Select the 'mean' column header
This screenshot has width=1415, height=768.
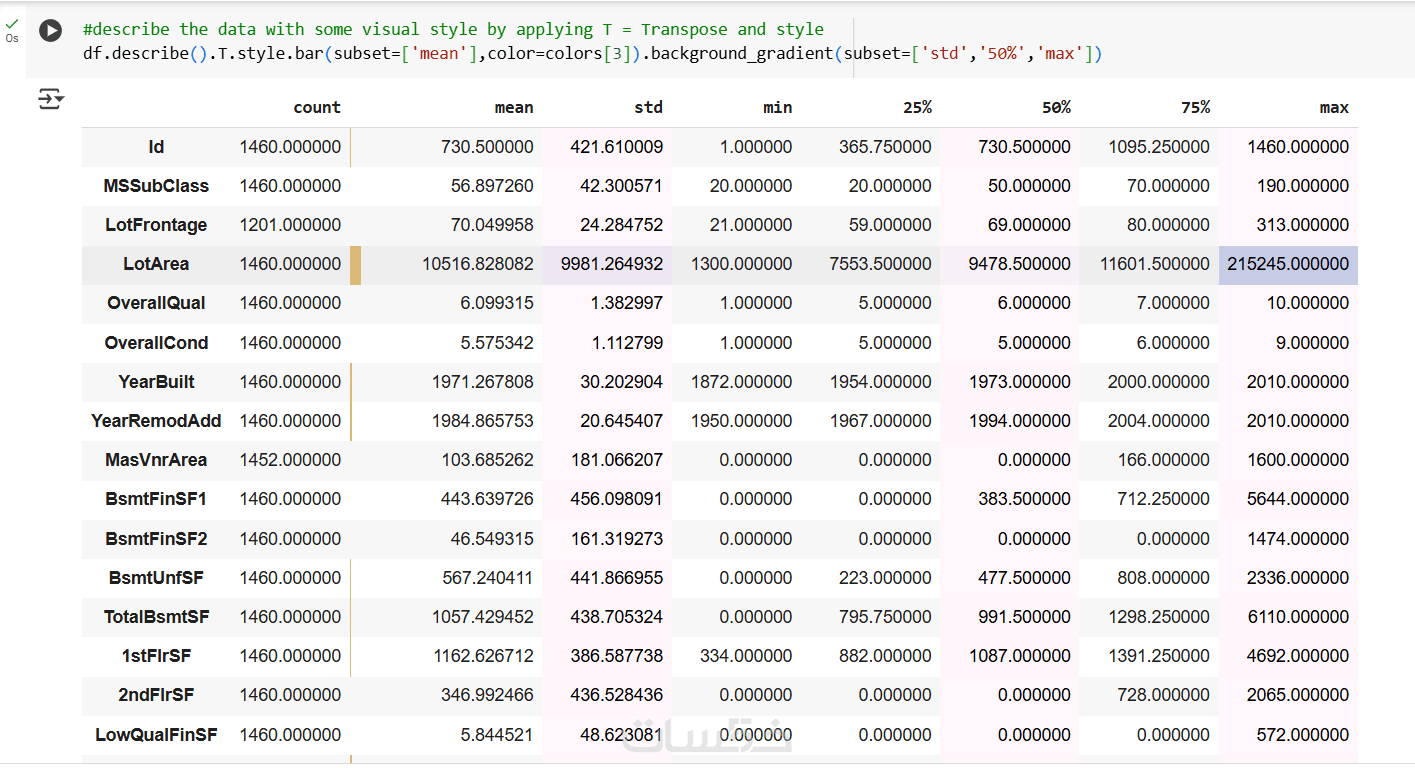point(514,107)
